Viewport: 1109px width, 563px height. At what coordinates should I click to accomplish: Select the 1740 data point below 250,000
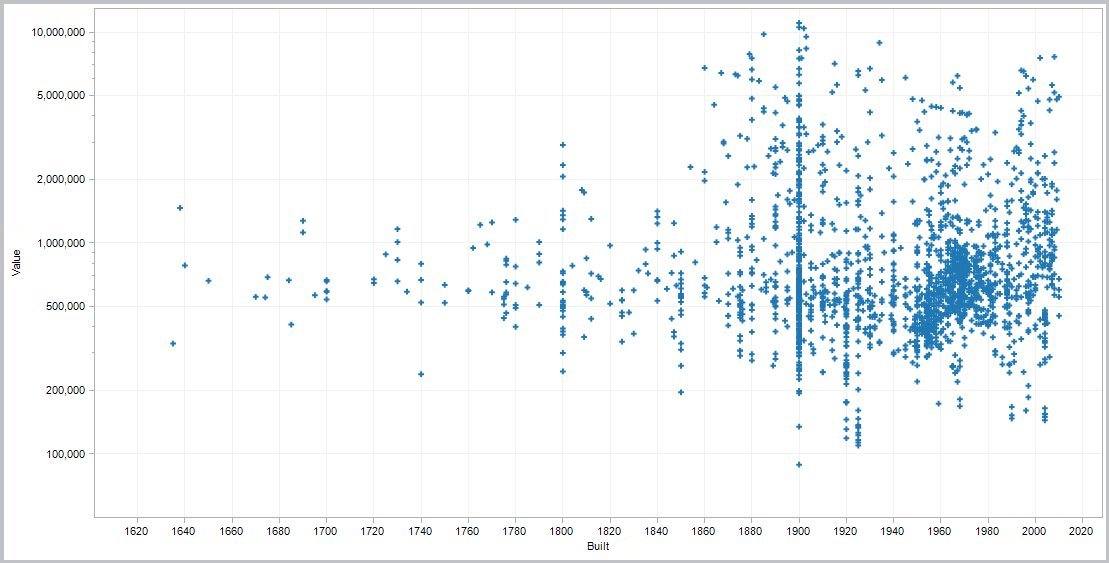pos(421,374)
